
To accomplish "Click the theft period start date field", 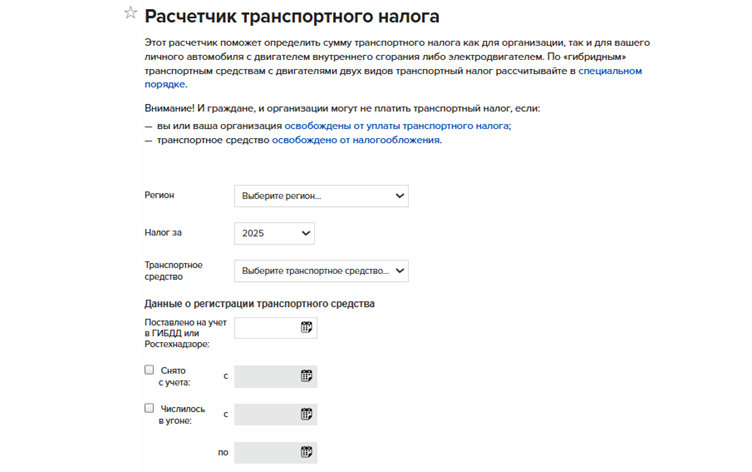I will 266,414.
